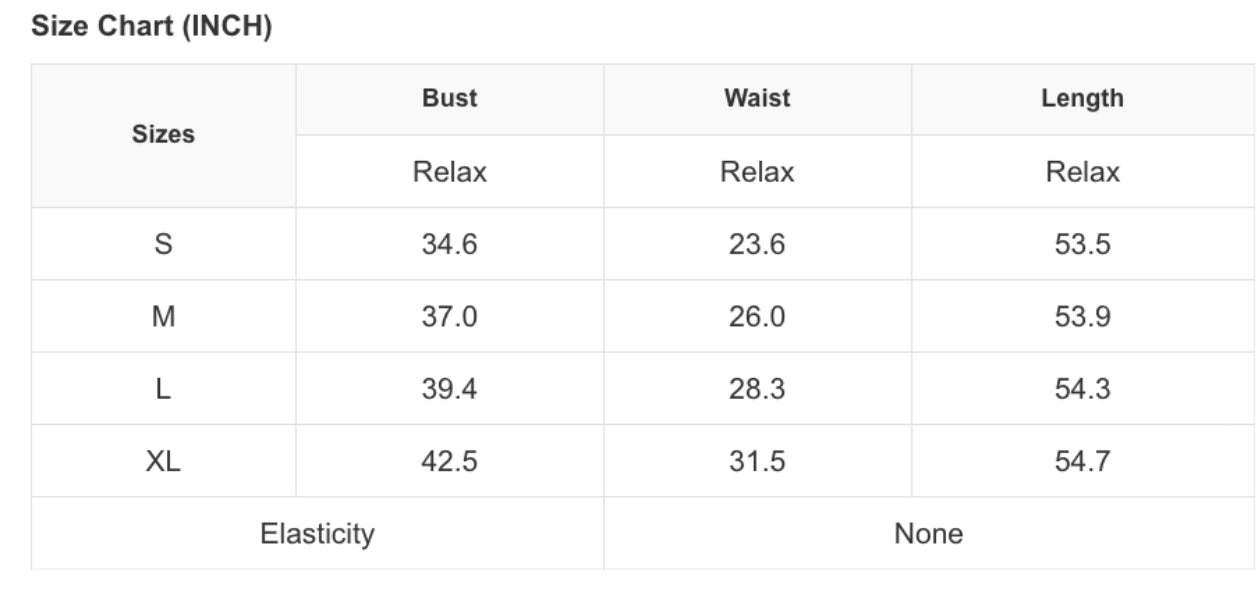Click the Size Chart (INCH) heading
The image size is (1257, 591).
[x=151, y=27]
